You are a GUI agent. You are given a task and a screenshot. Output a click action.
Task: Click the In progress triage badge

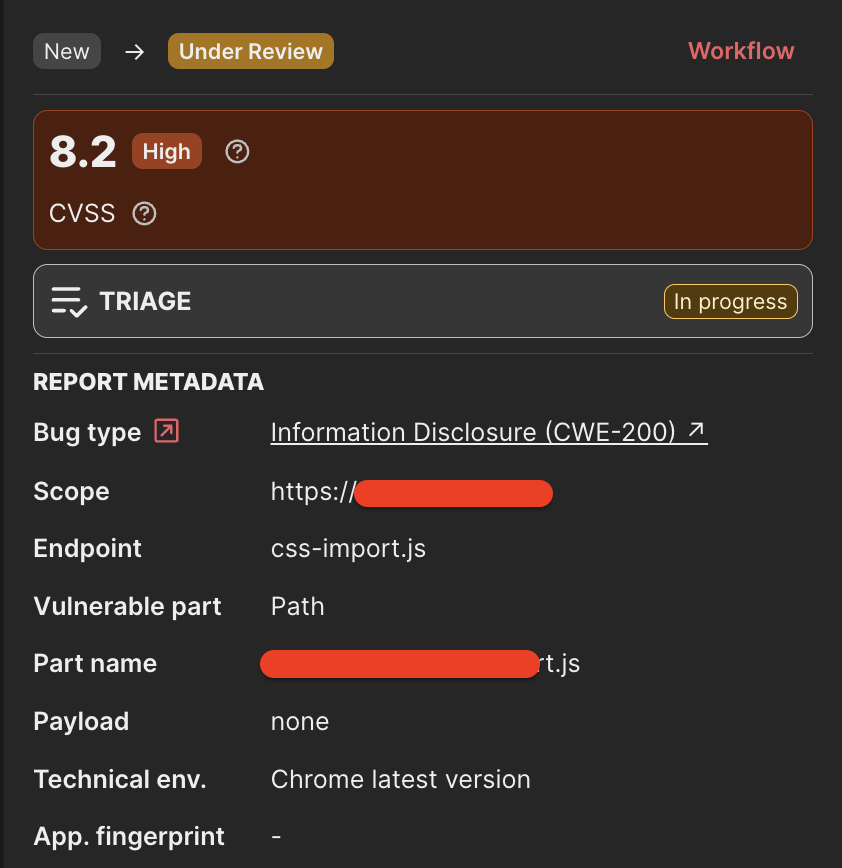point(731,302)
